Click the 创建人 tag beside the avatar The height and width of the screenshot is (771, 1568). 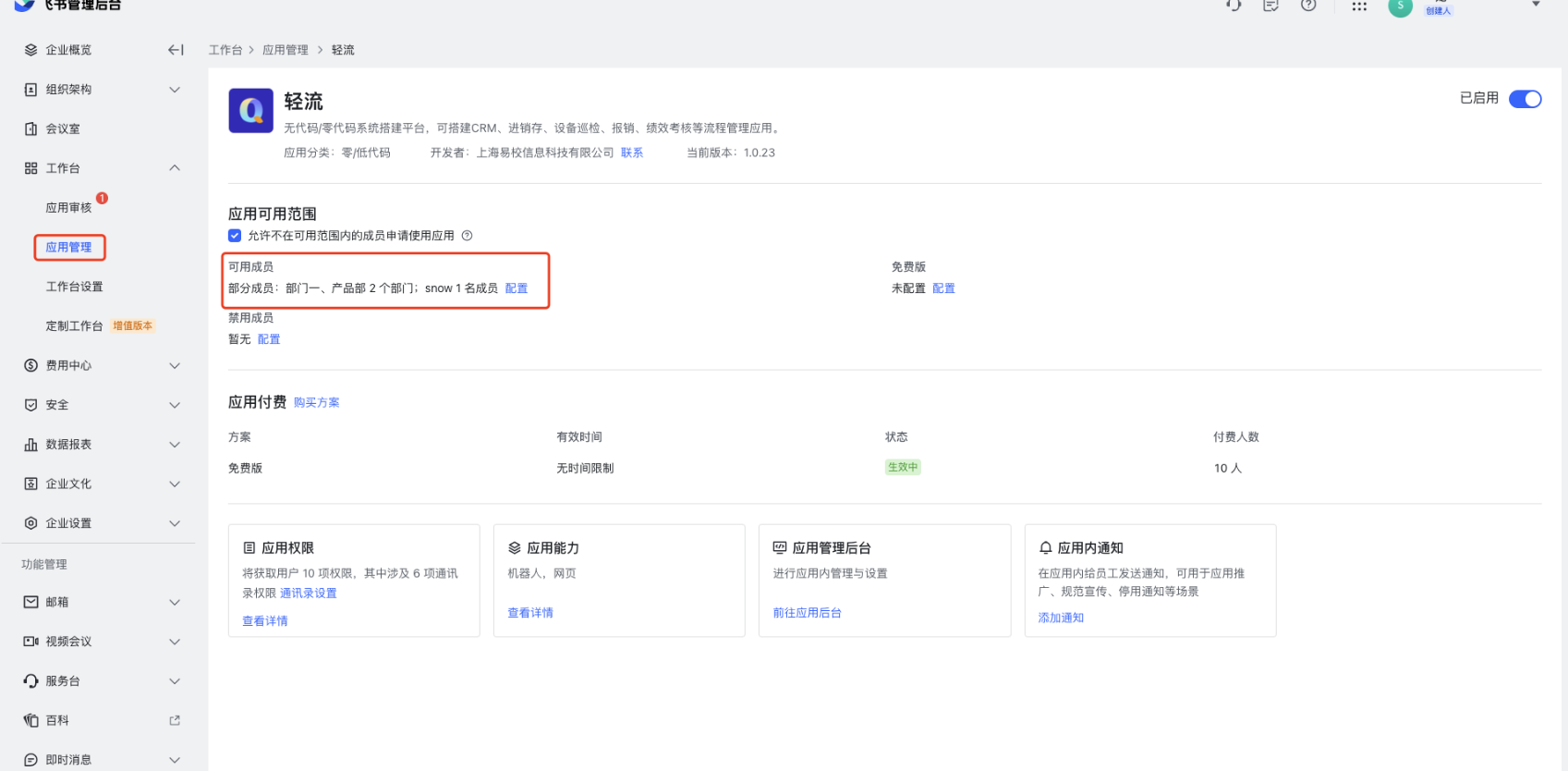1439,11
